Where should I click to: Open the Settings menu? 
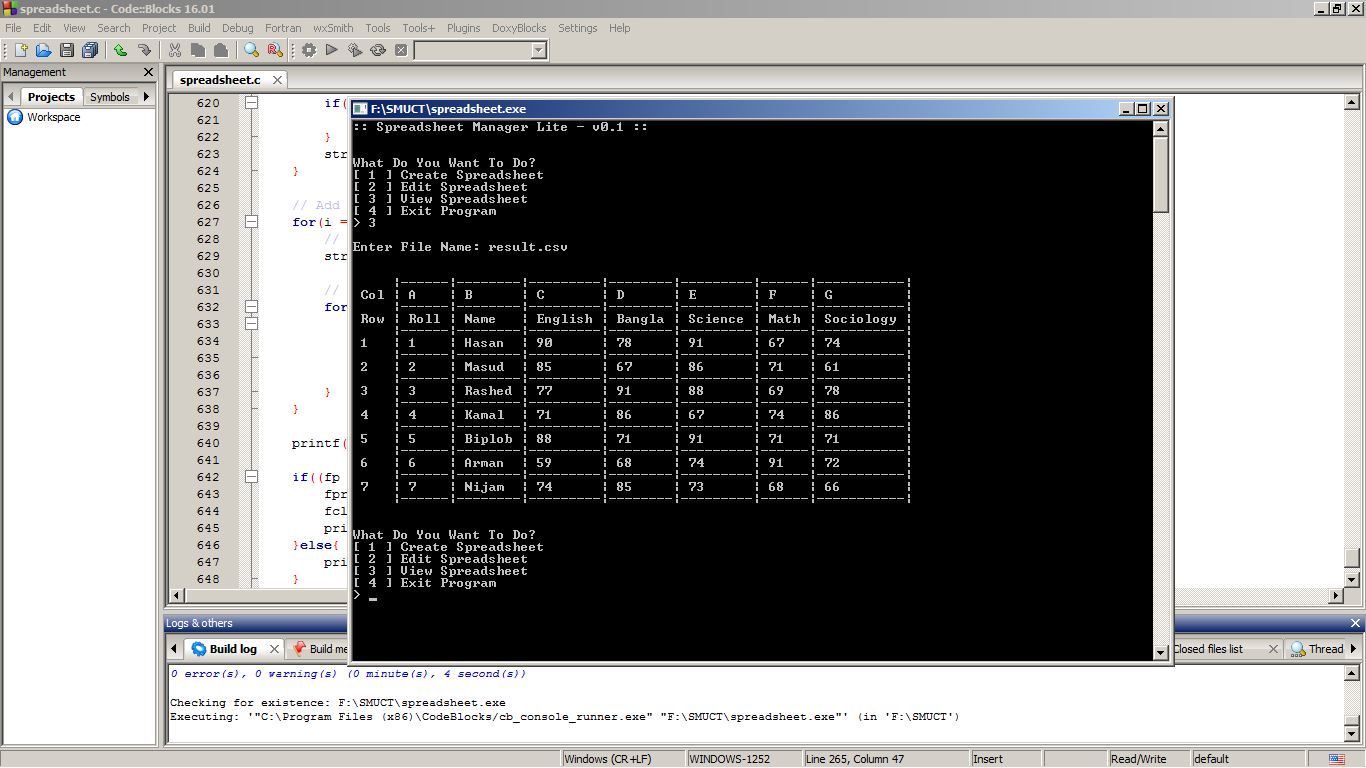pyautogui.click(x=577, y=28)
